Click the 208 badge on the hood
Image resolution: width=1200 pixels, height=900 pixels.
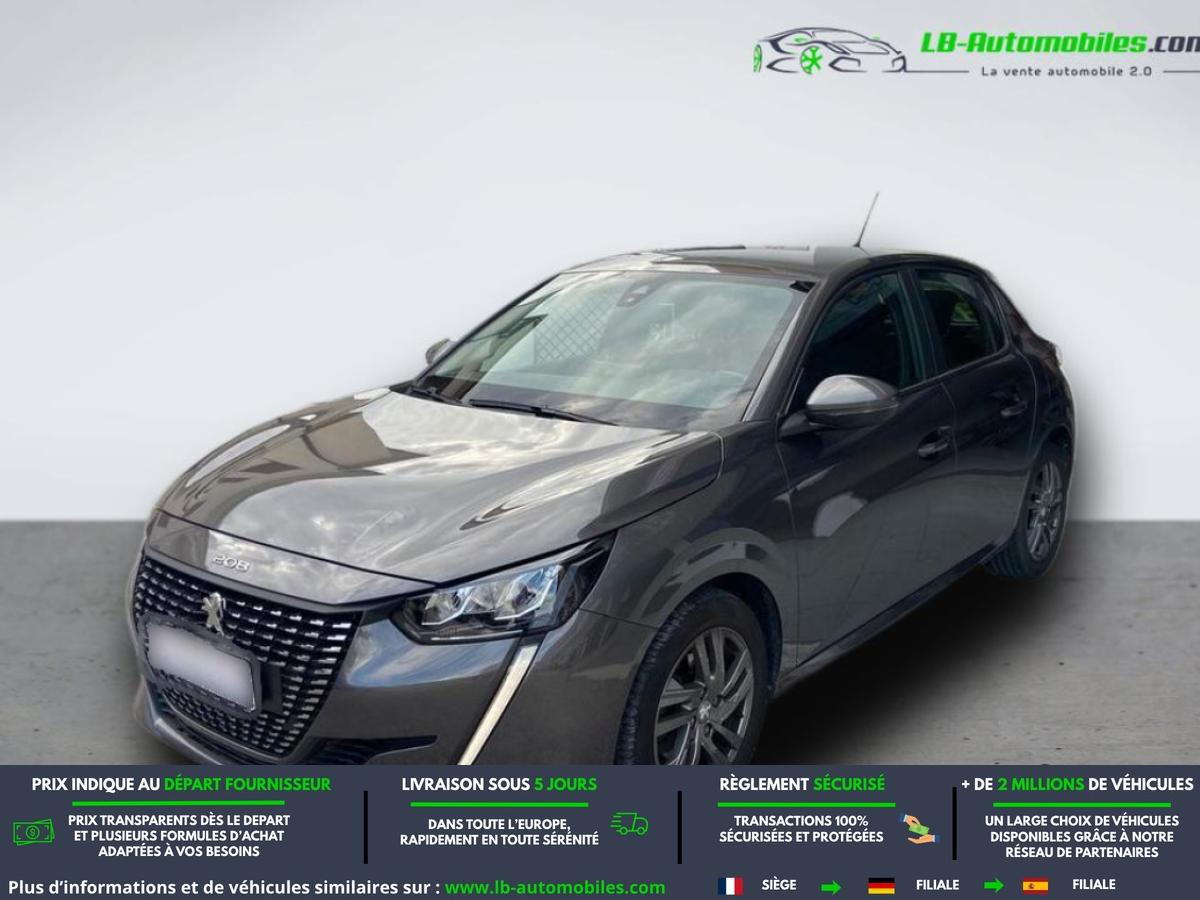tap(229, 563)
